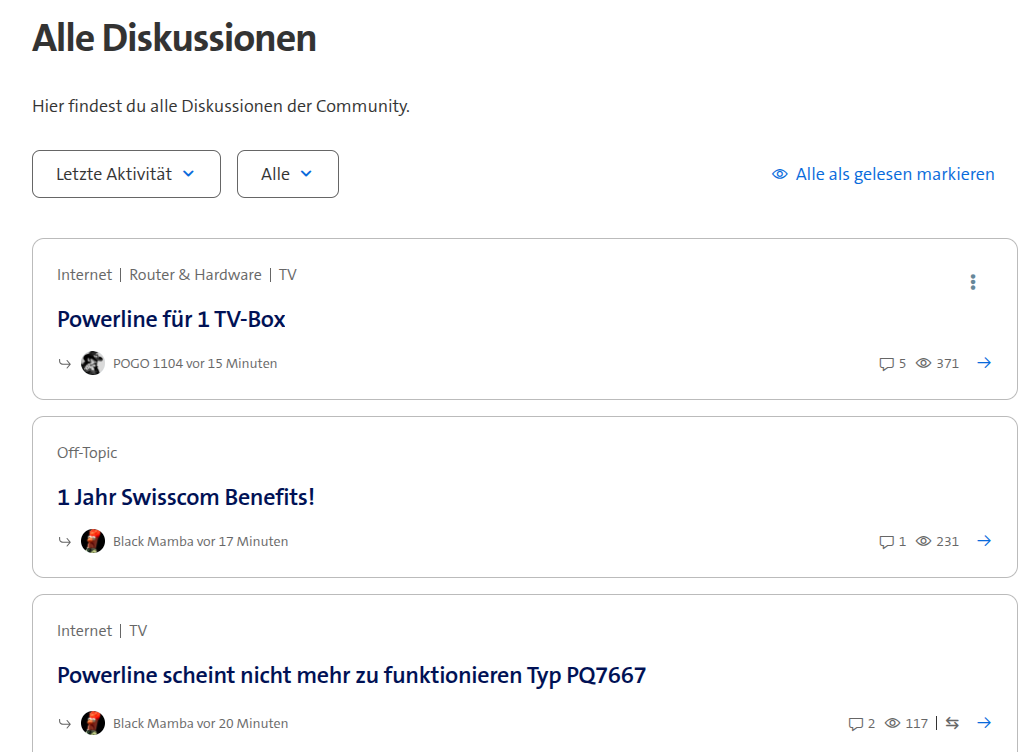The height and width of the screenshot is (752, 1034).
Task: Open the three-dot menu on Powerline für 1 TV-Box
Action: pos(972,282)
